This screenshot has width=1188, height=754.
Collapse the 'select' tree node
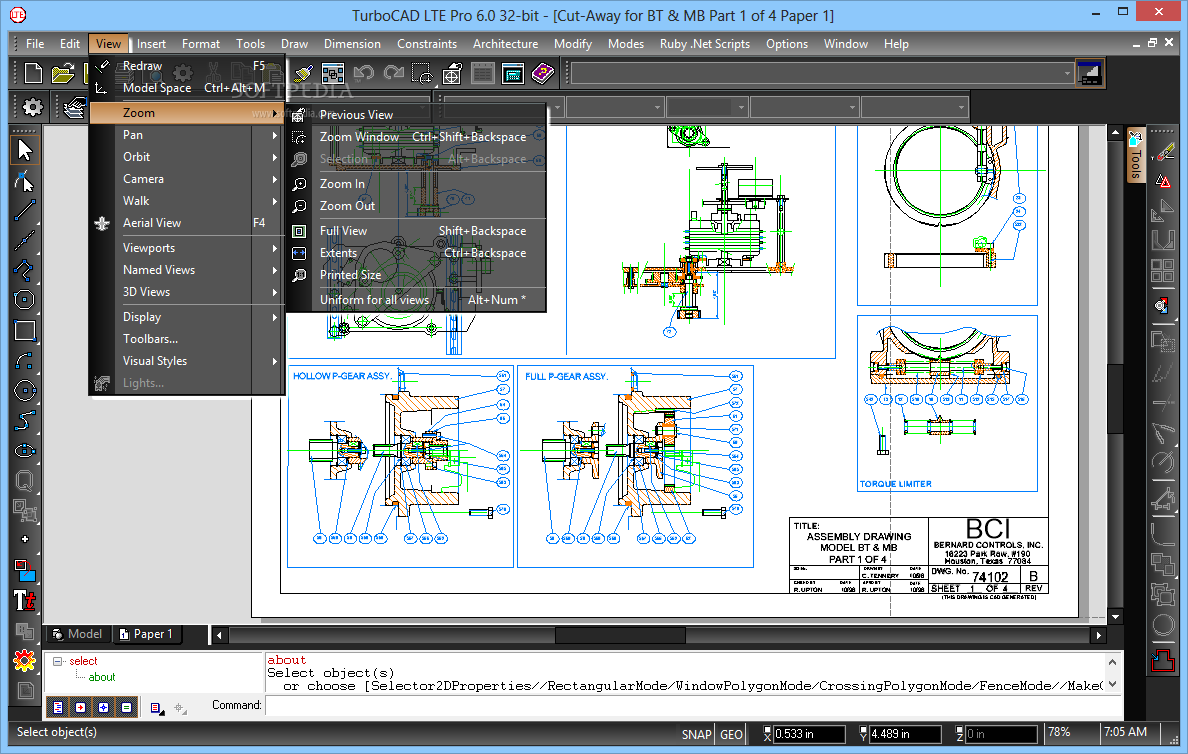(x=58, y=661)
